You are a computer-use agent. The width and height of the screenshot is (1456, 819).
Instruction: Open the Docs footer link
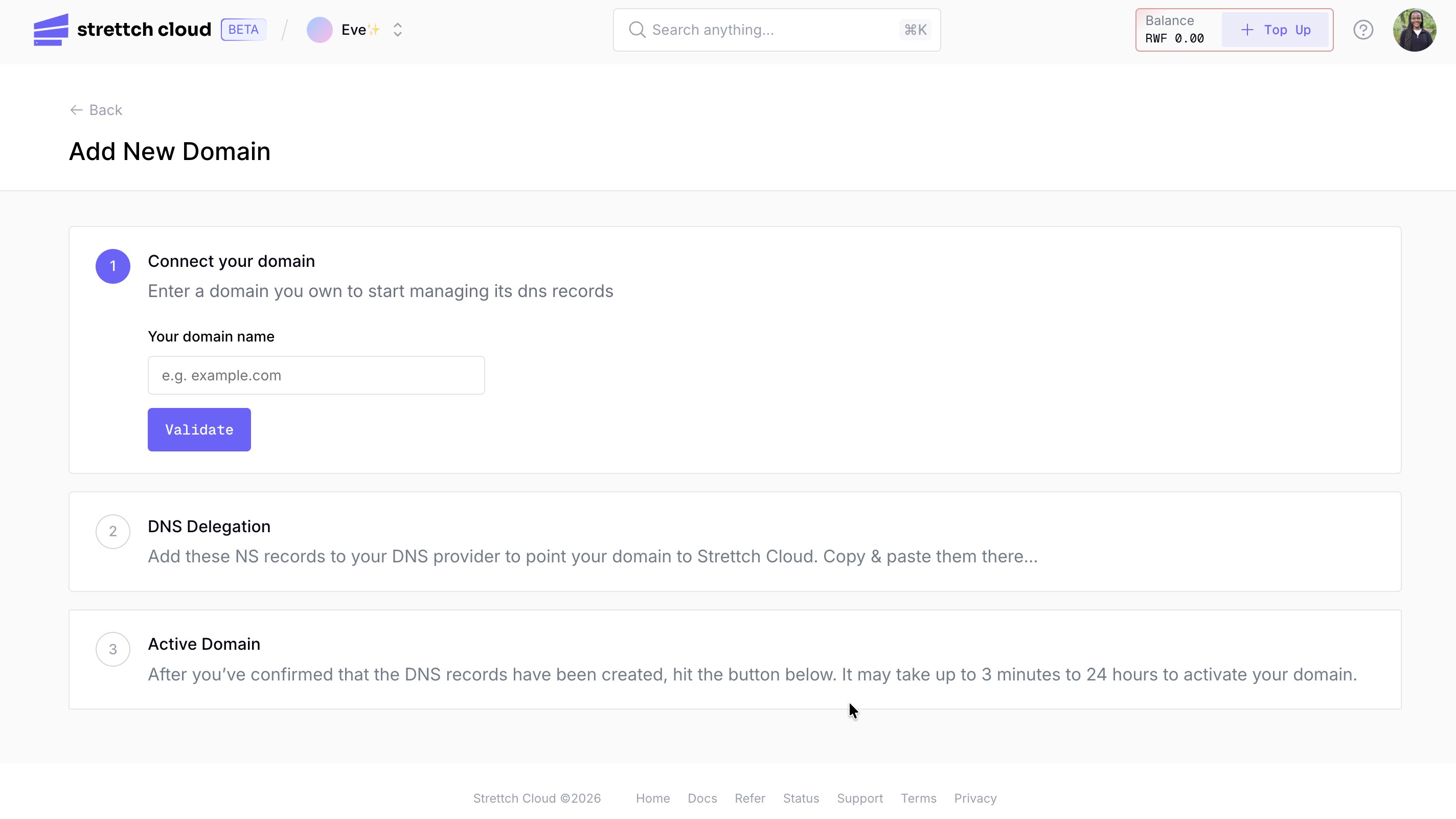(x=702, y=798)
